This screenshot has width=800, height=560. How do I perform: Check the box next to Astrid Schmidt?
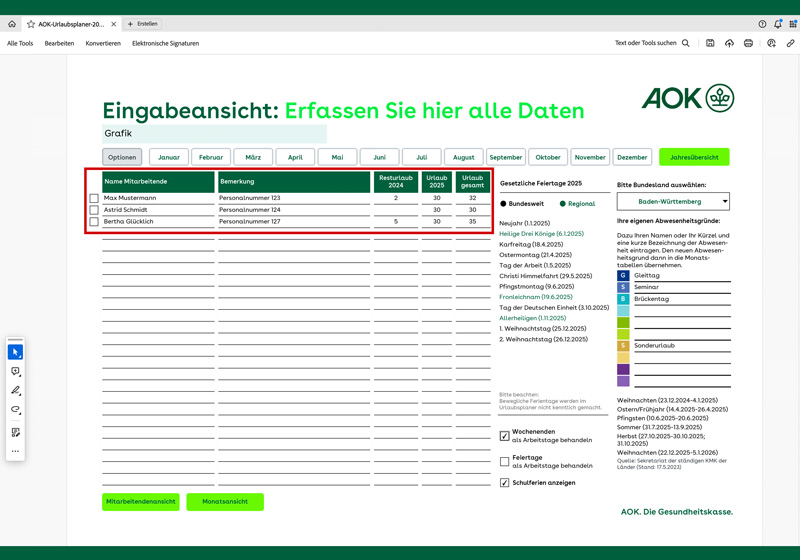pyautogui.click(x=94, y=210)
